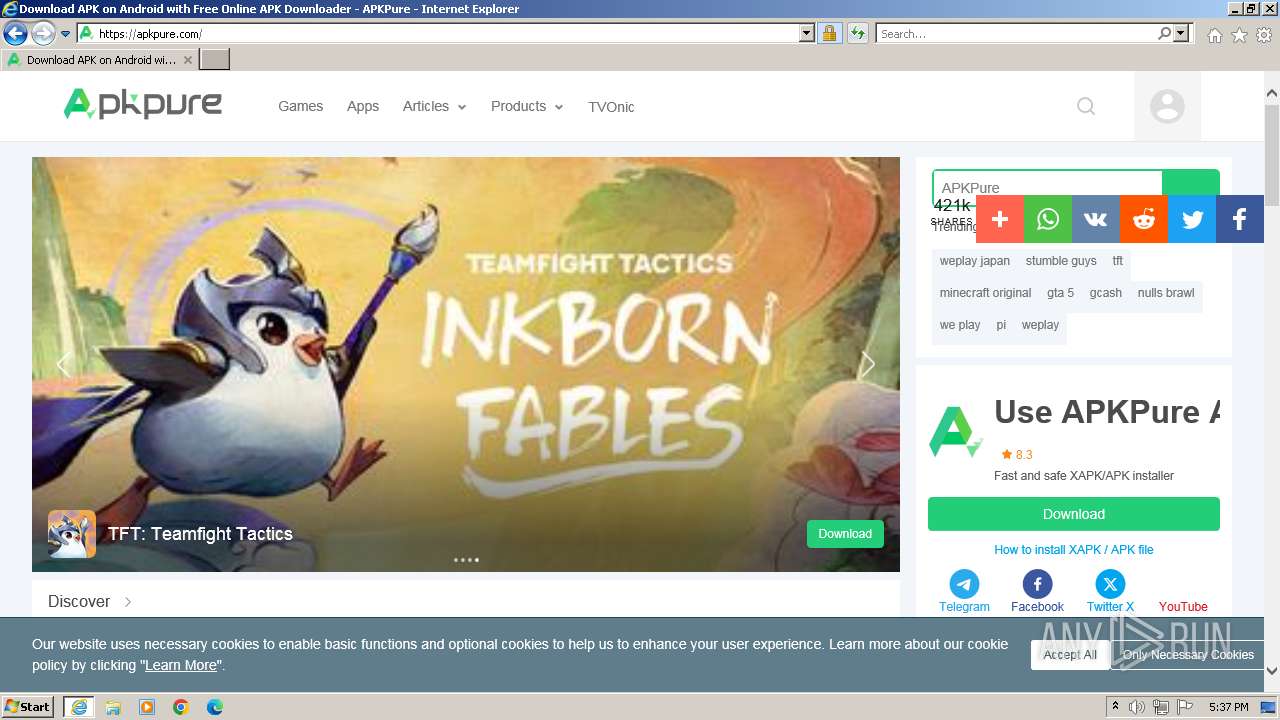Screen dimensions: 1280x720
Task: Show next banner slide with right arrow
Action: coord(868,365)
